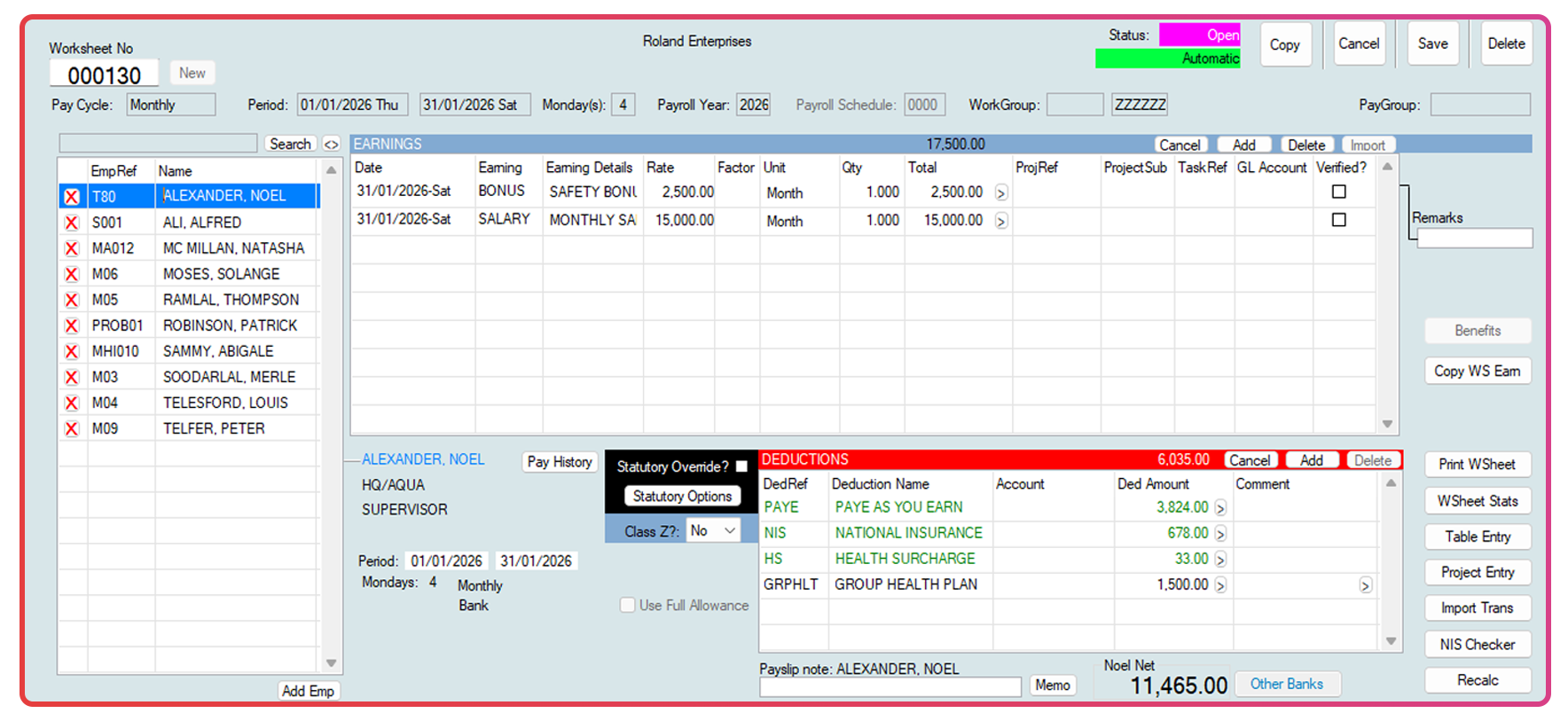Viewport: 1568px width, 721px height.
Task: Save the worksheet
Action: 1432,43
